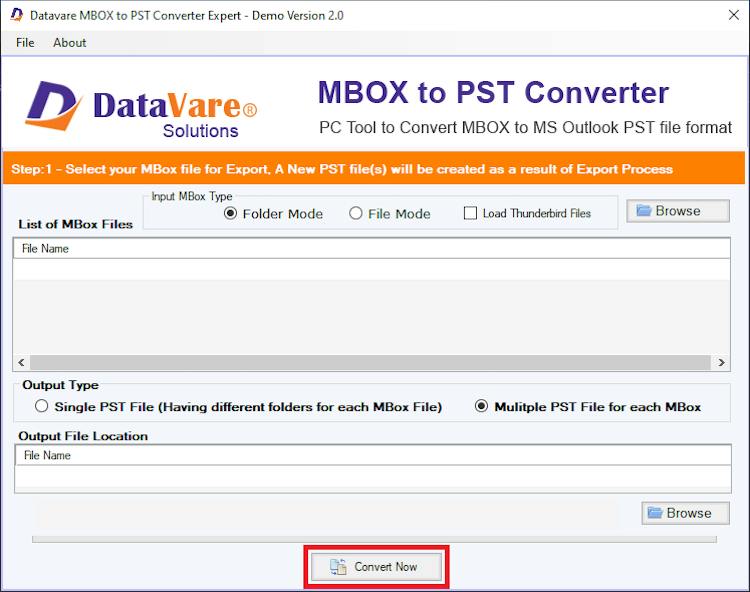750x592 pixels.
Task: Click folder icon on MBox Browse button
Action: pyautogui.click(x=644, y=210)
